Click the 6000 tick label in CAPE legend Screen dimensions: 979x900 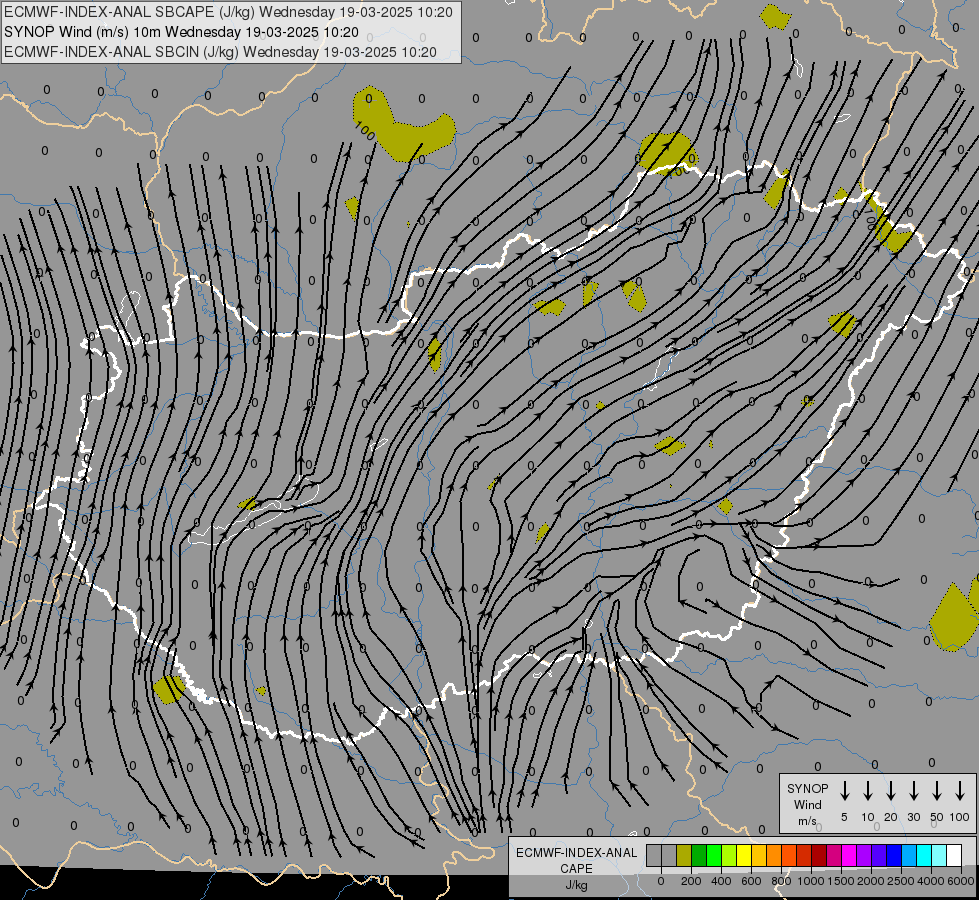click(x=961, y=881)
